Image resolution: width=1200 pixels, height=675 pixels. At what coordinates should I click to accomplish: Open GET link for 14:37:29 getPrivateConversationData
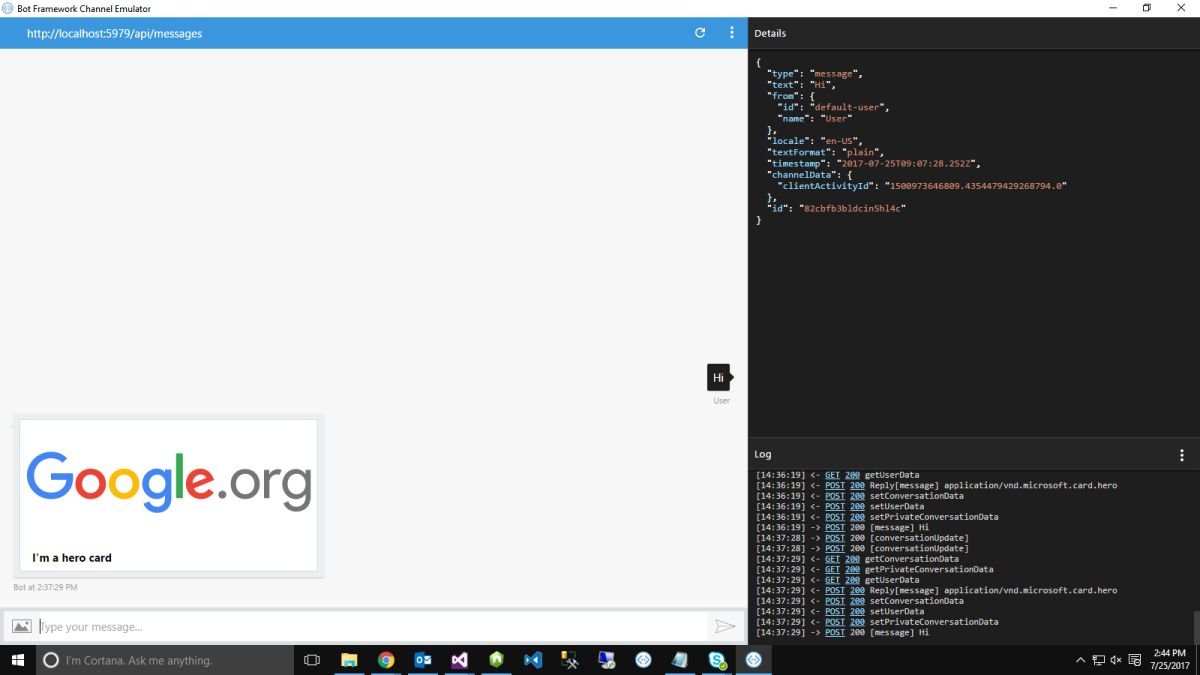pos(833,569)
